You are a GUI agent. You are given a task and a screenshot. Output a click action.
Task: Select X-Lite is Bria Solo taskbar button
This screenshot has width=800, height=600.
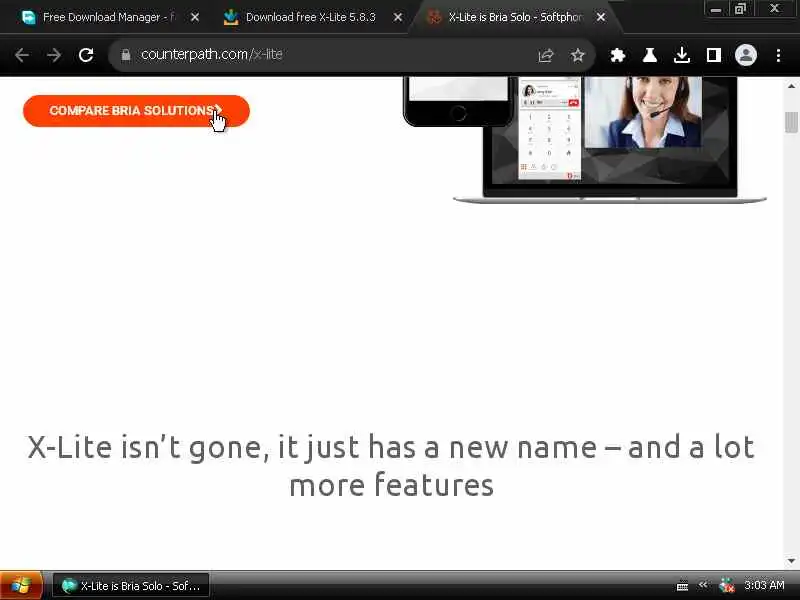[x=131, y=586]
